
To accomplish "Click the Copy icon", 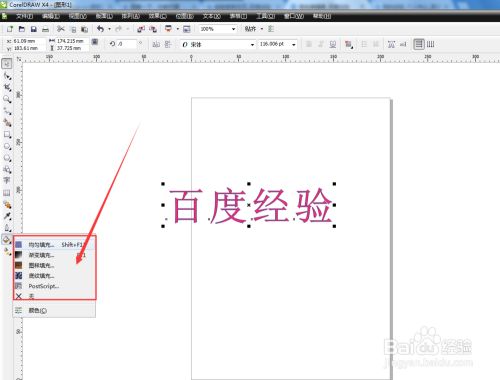I will pos(73,29).
